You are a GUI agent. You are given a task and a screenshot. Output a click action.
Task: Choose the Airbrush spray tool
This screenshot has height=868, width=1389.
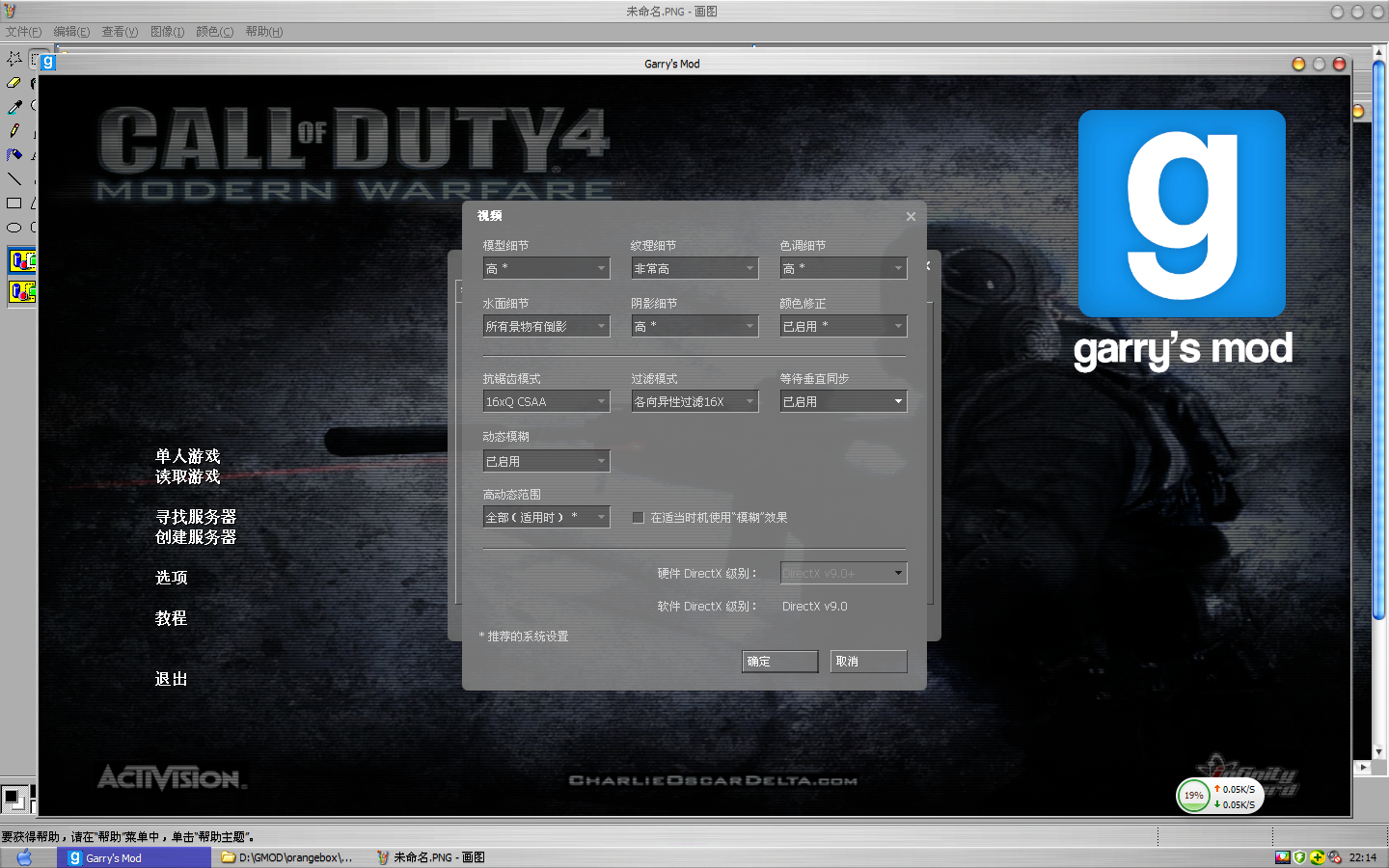point(14,154)
